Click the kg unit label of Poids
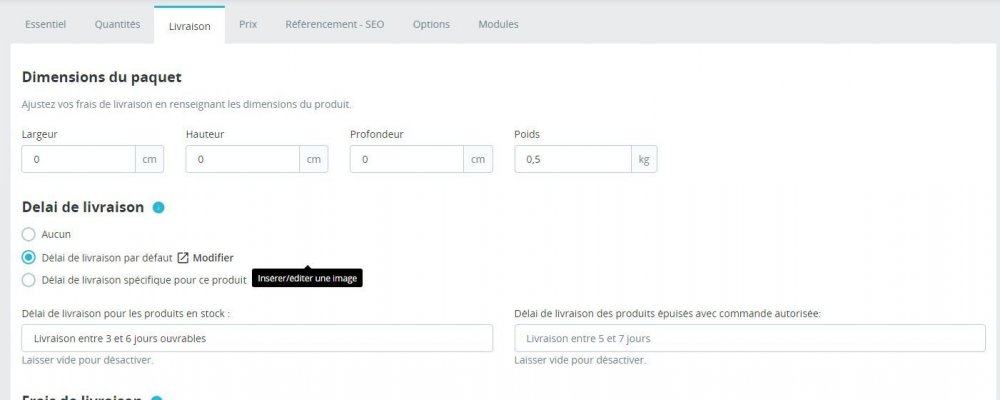Image resolution: width=1000 pixels, height=400 pixels. [644, 159]
